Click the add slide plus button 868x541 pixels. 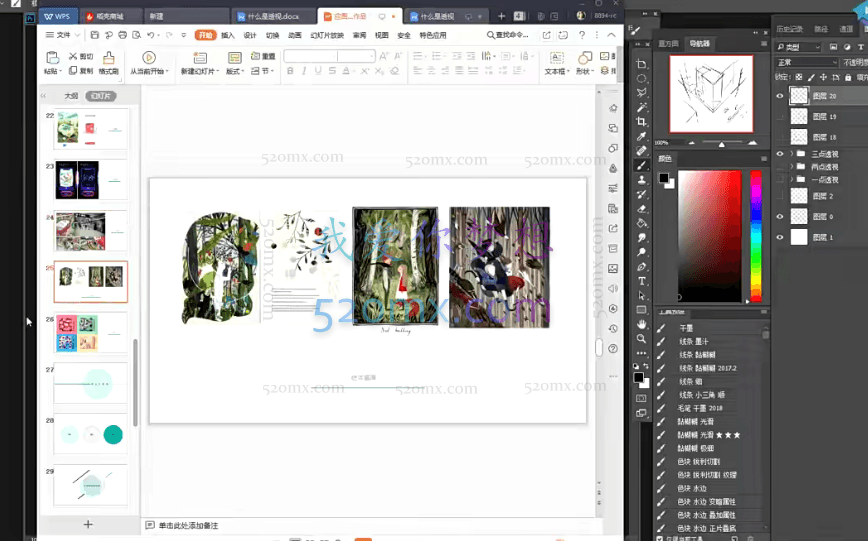[88, 524]
